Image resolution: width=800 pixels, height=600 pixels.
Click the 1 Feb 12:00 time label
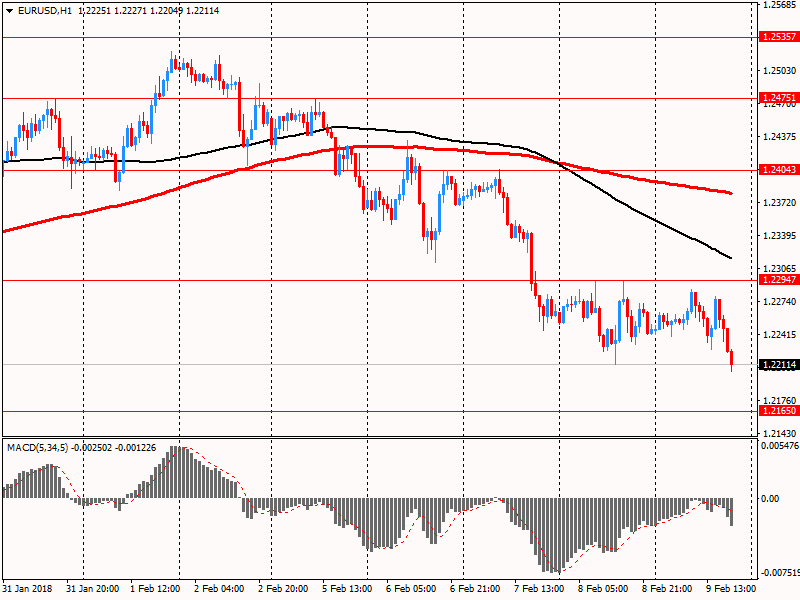(x=155, y=588)
